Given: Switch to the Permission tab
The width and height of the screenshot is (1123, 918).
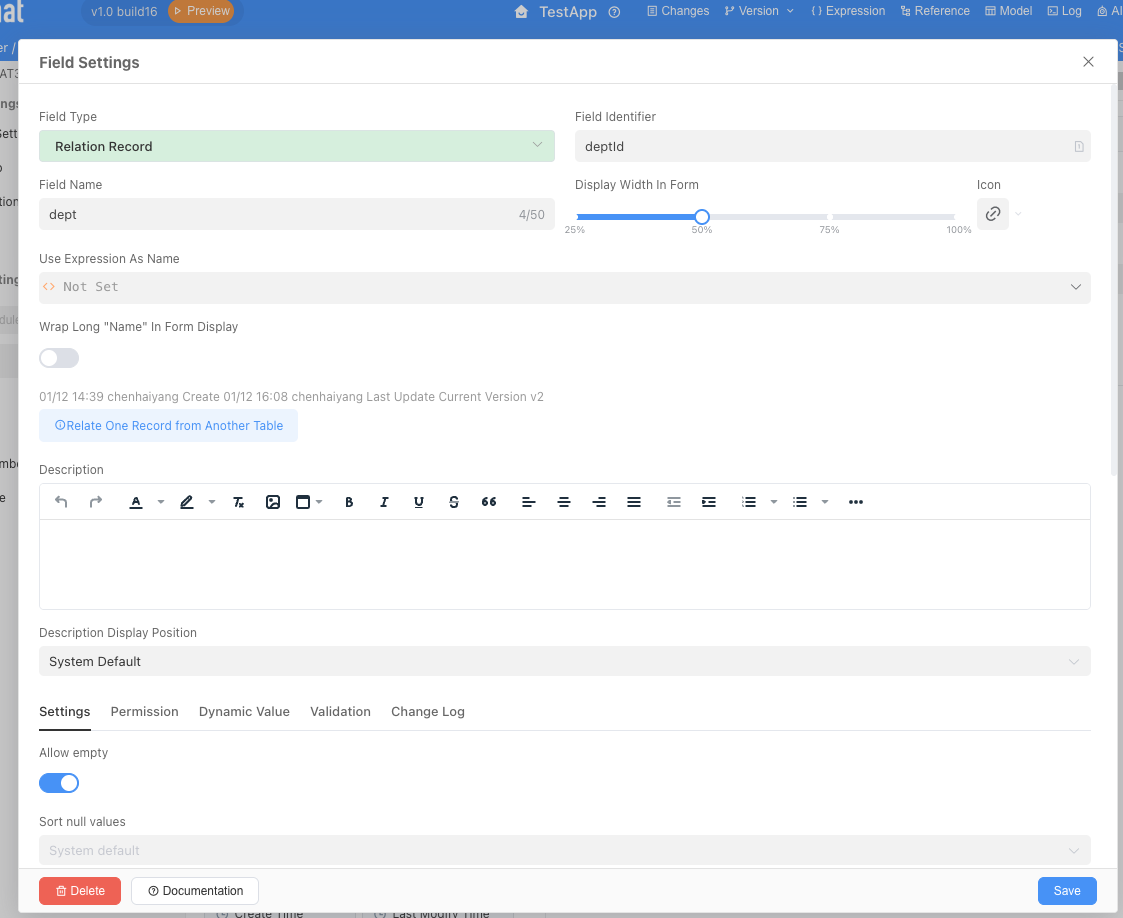Looking at the screenshot, I should (x=144, y=712).
